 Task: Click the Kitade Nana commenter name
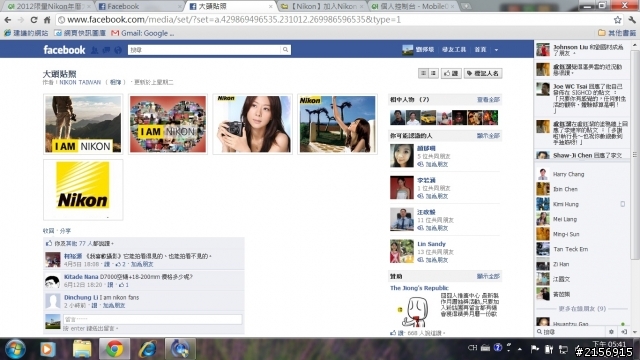[81, 276]
